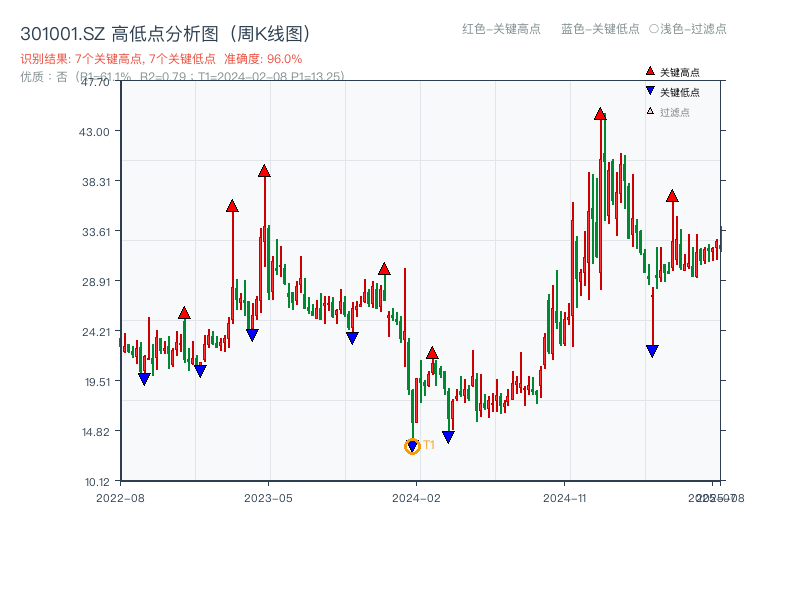Click the orange T1 circle marker
800x600 pixels.
[x=412, y=445]
